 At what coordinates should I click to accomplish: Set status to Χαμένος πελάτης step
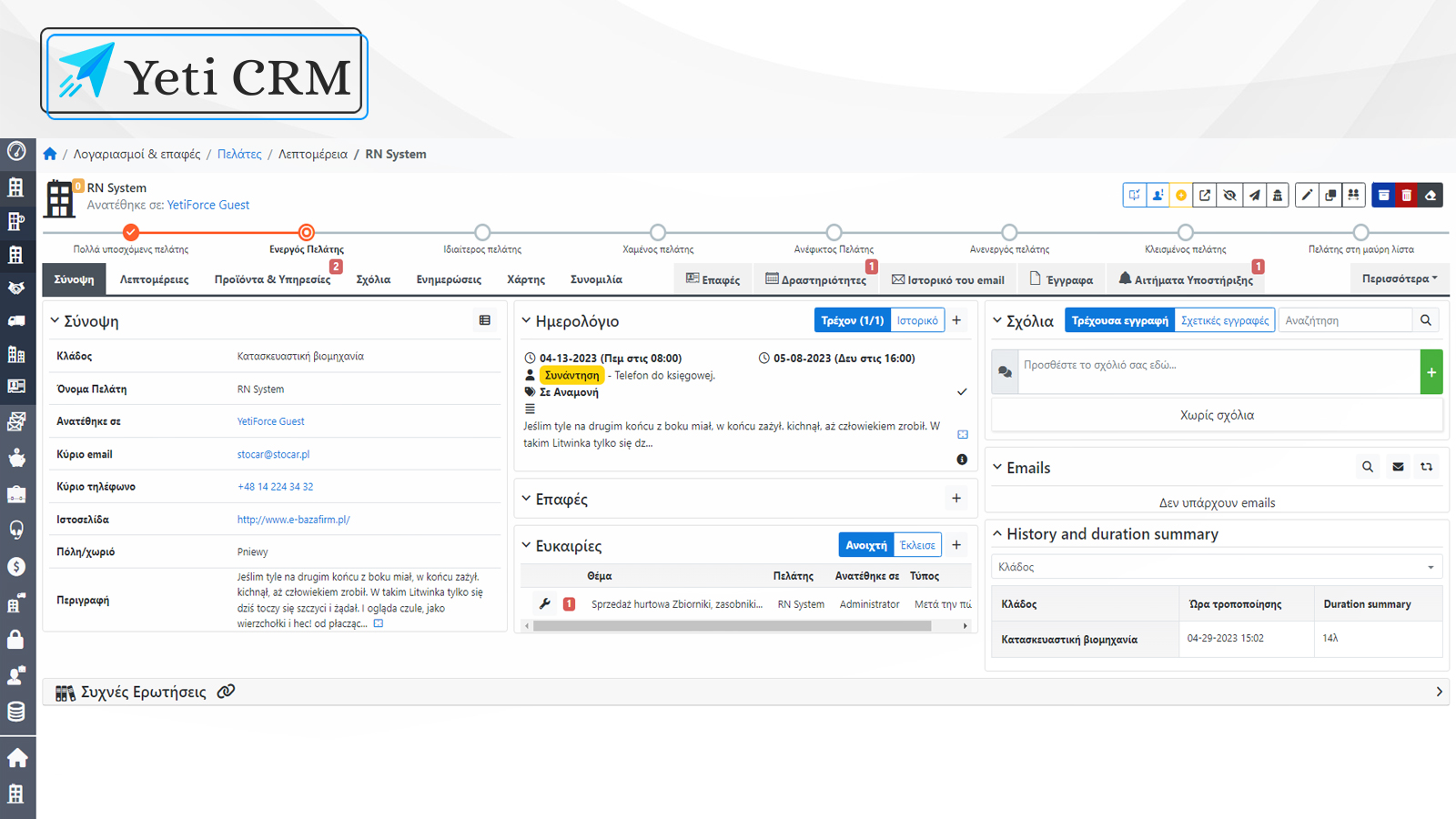coord(658,233)
